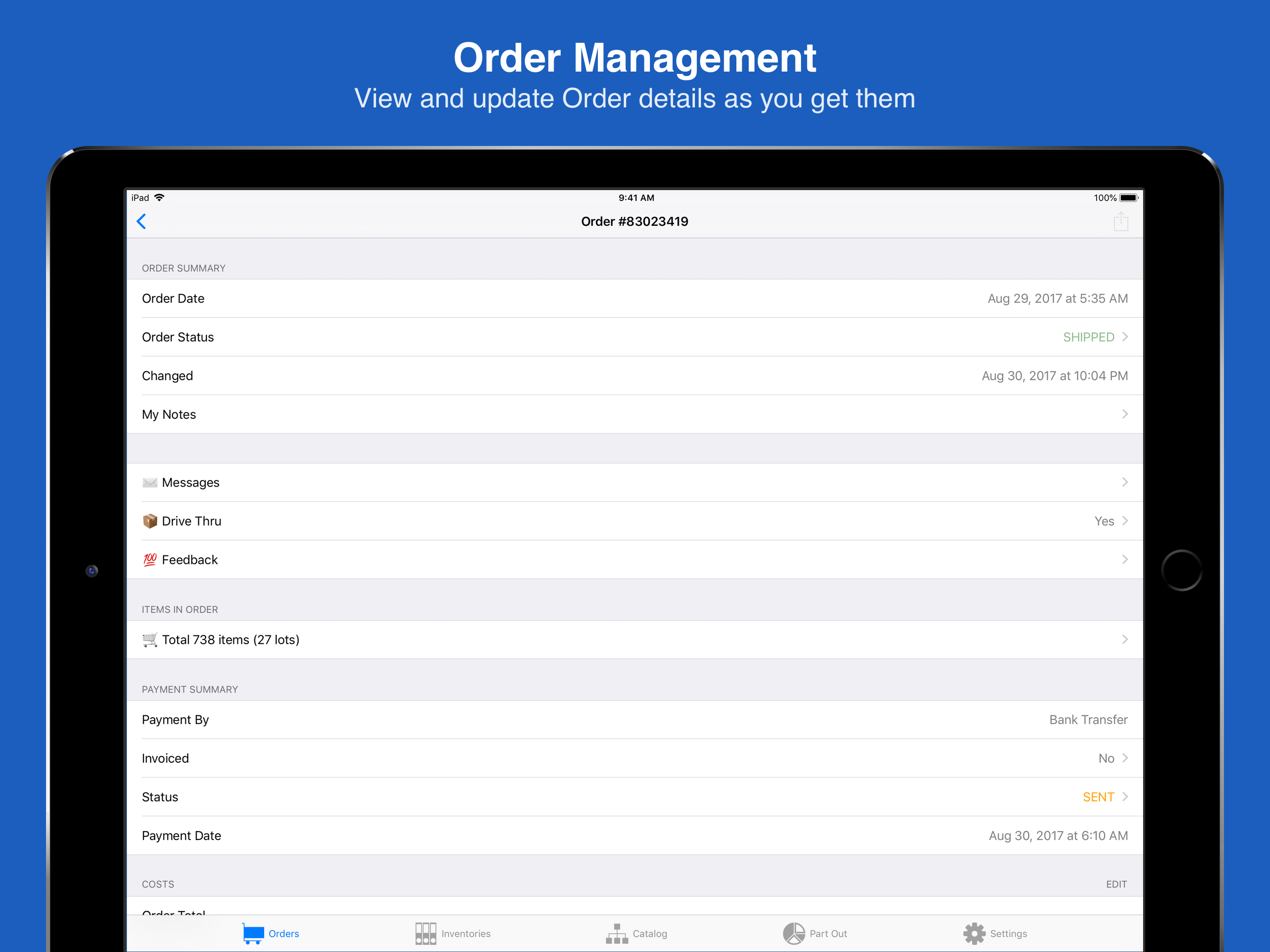Select the Order Status label
1270x952 pixels.
178,337
